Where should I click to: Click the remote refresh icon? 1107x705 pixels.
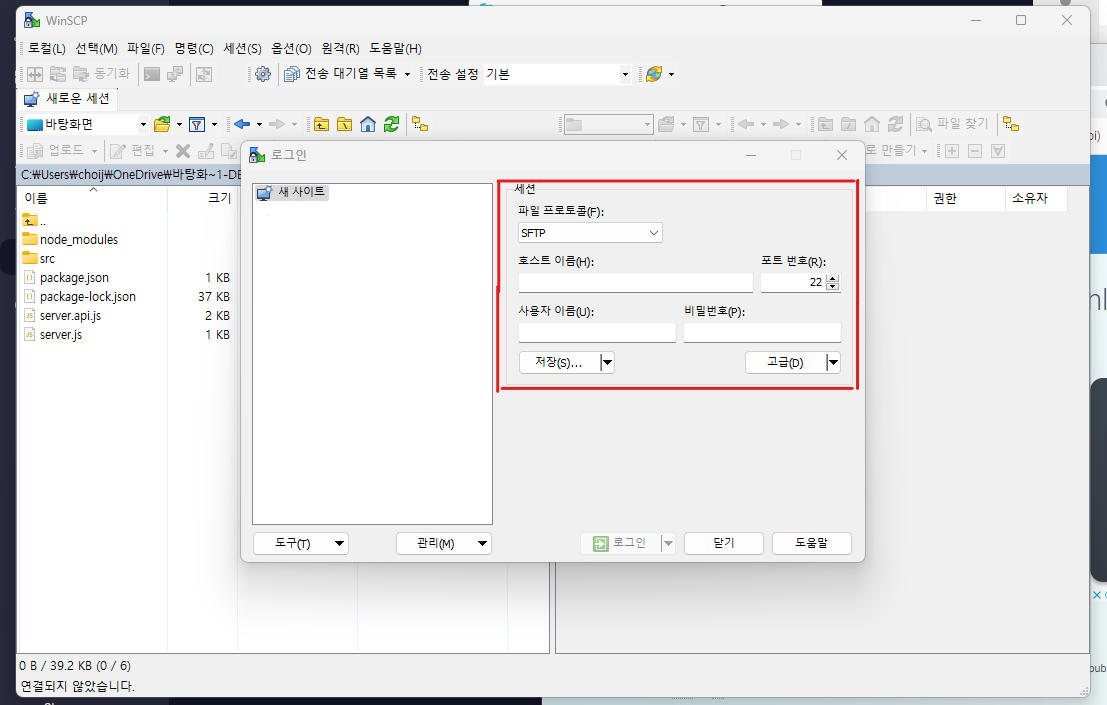pyautogui.click(x=895, y=124)
